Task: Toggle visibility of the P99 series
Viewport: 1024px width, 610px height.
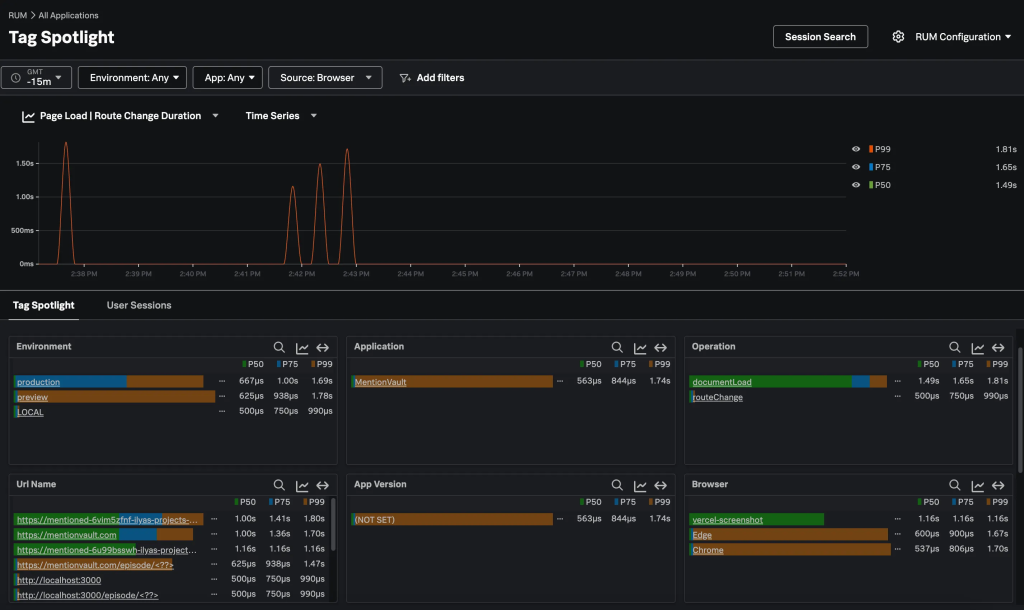Action: [x=856, y=149]
